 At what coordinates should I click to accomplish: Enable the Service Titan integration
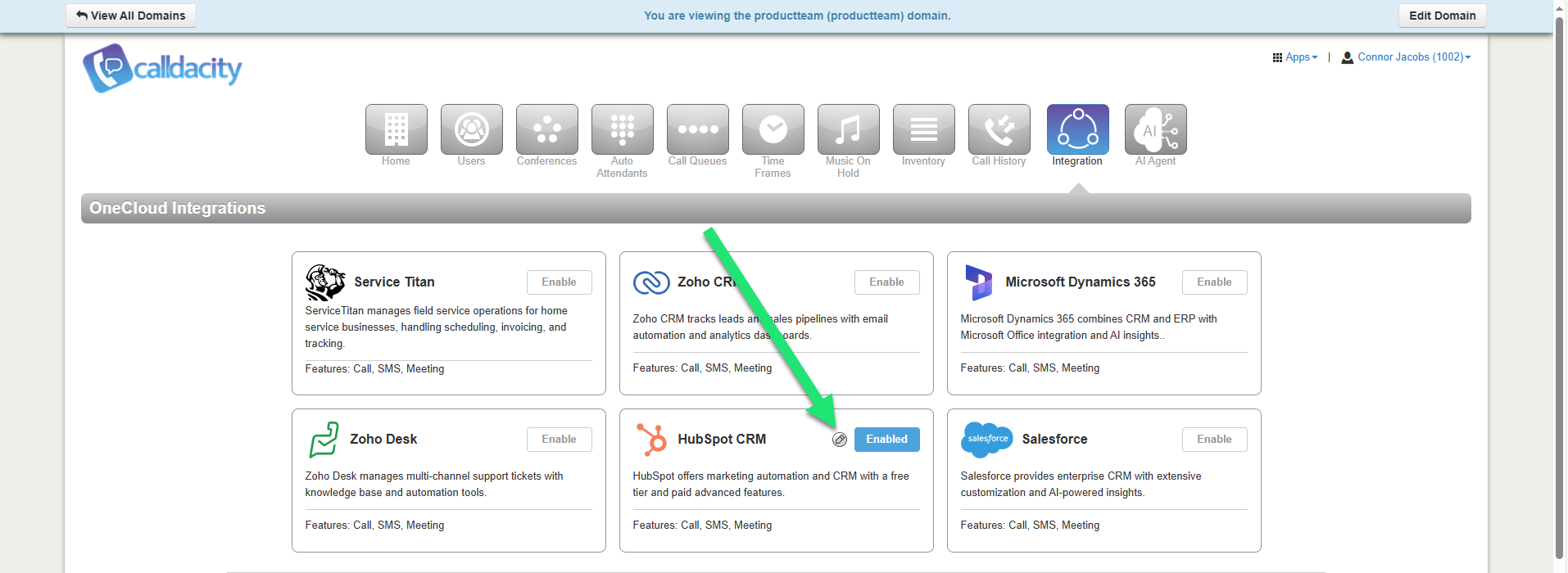559,282
